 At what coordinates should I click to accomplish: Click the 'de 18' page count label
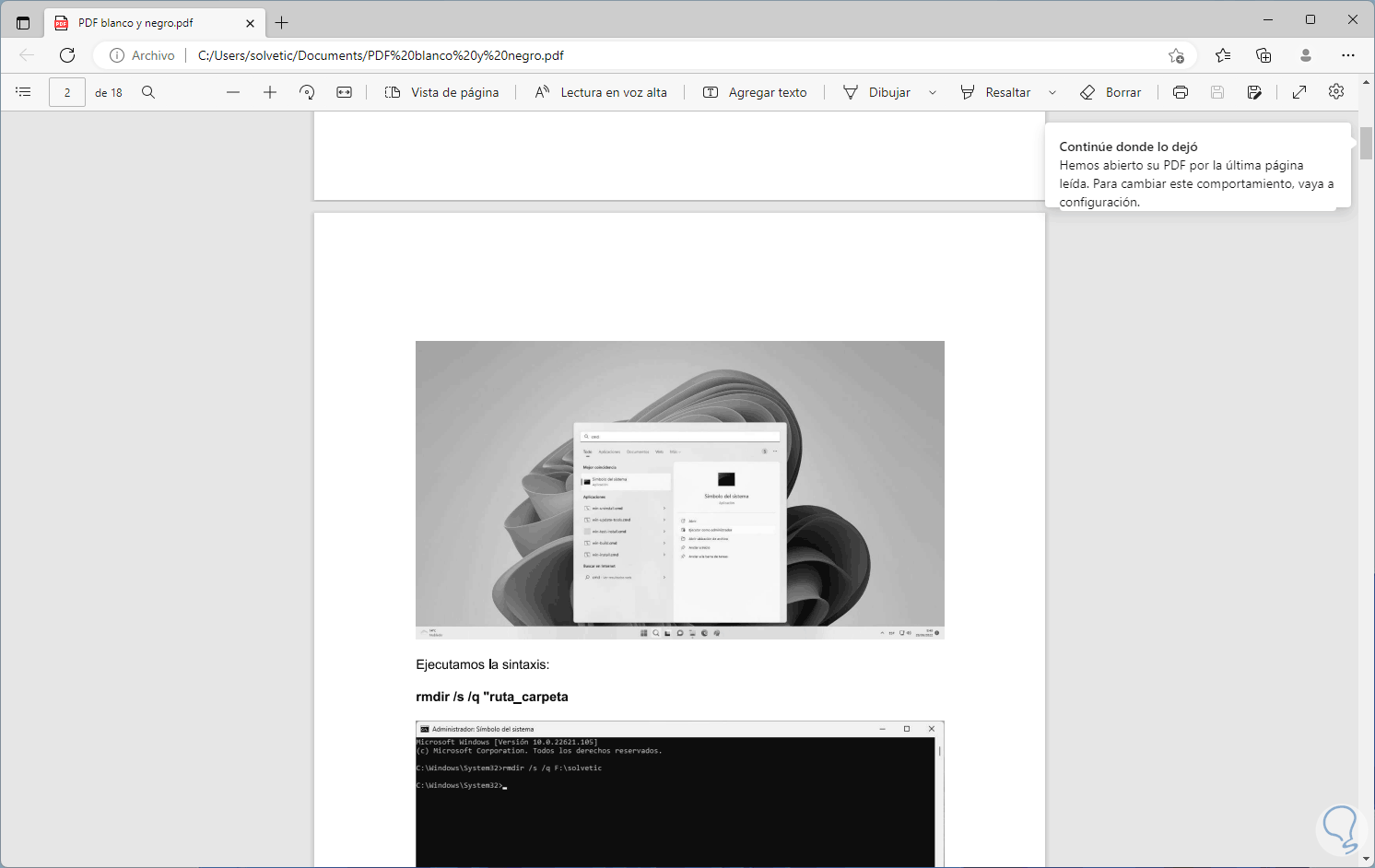click(x=109, y=93)
